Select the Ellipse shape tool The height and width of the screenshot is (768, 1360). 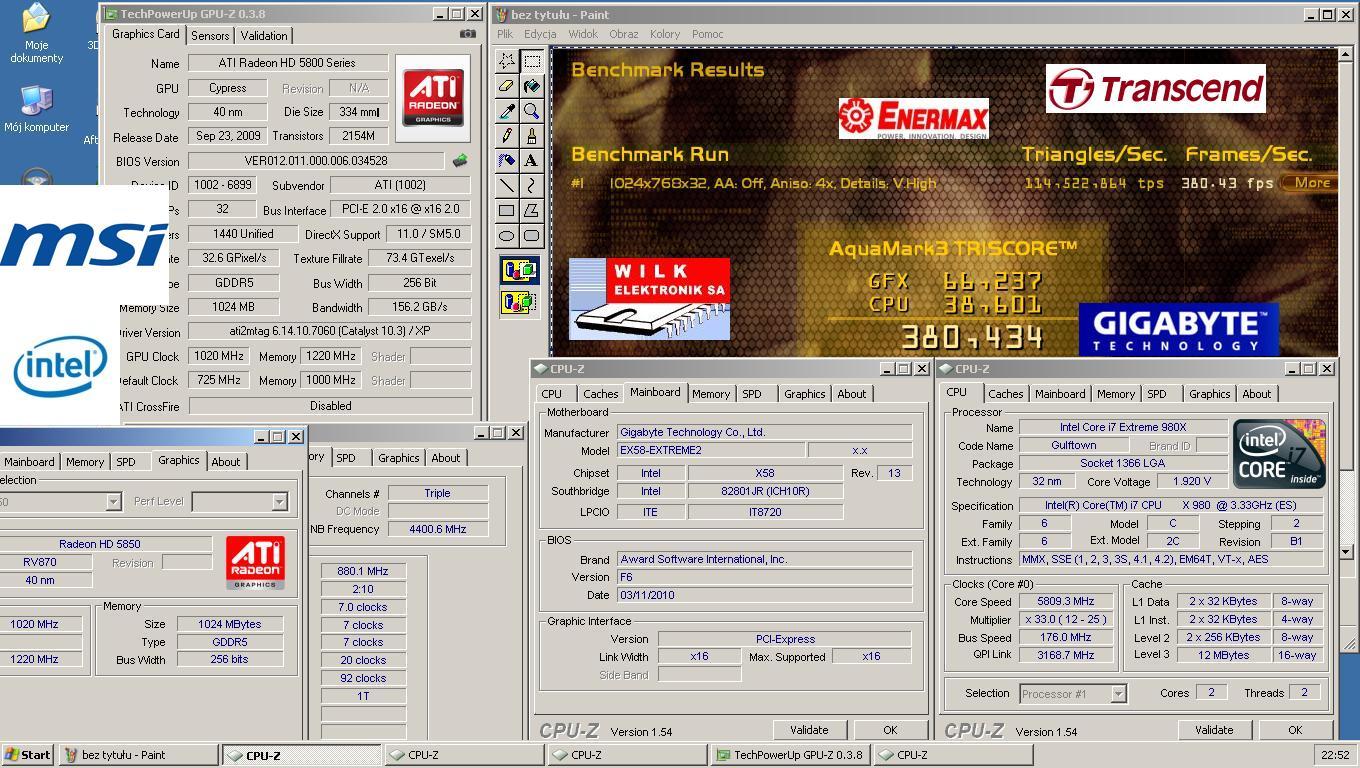coord(507,235)
